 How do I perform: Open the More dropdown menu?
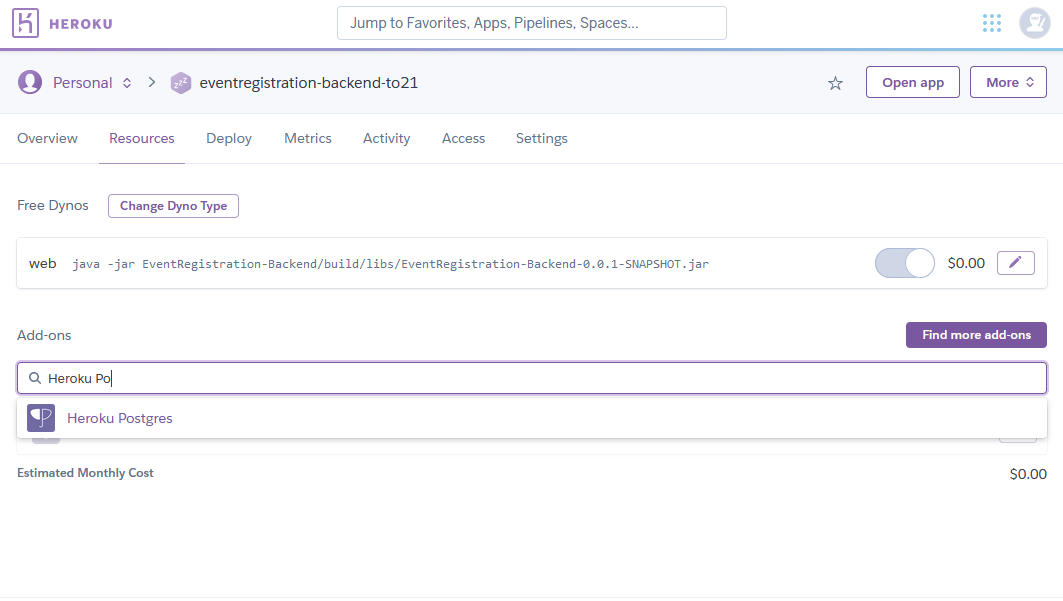pos(1008,83)
